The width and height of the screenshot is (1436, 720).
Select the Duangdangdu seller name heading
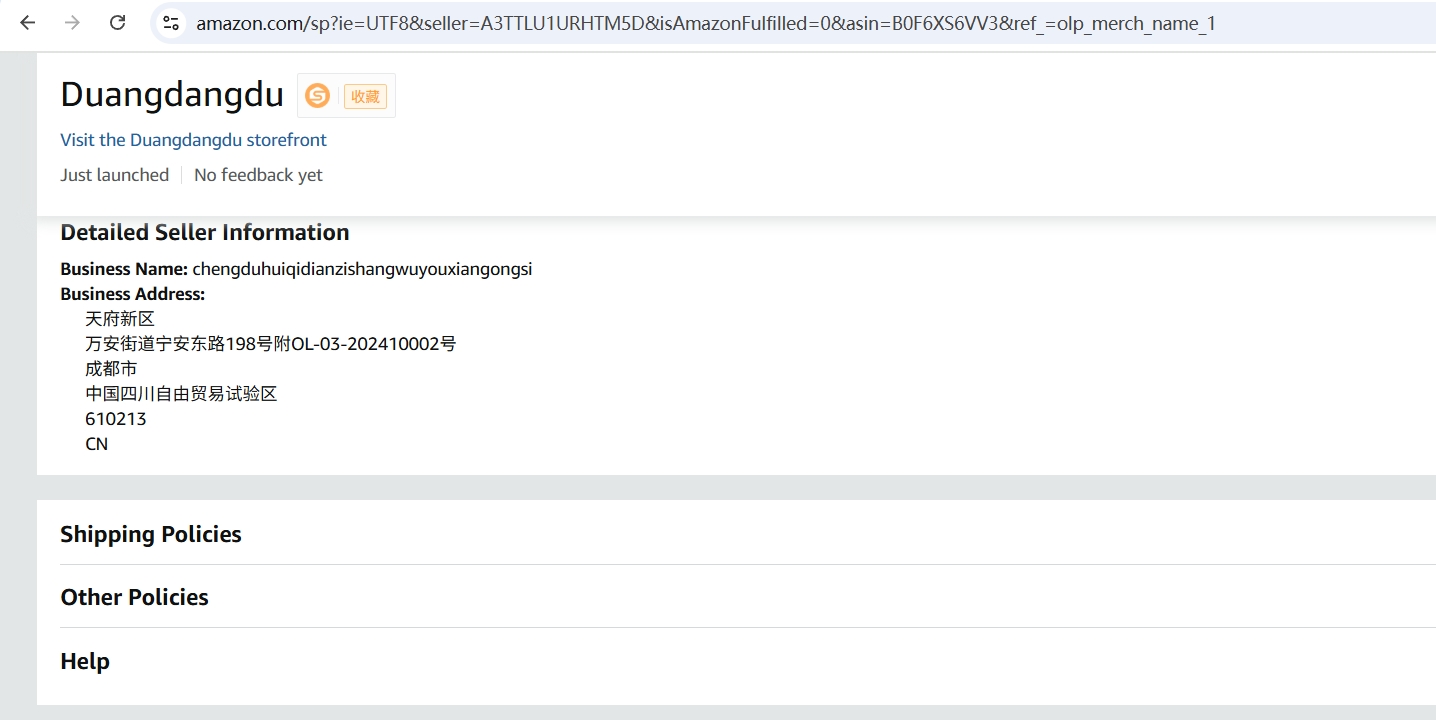coord(172,94)
